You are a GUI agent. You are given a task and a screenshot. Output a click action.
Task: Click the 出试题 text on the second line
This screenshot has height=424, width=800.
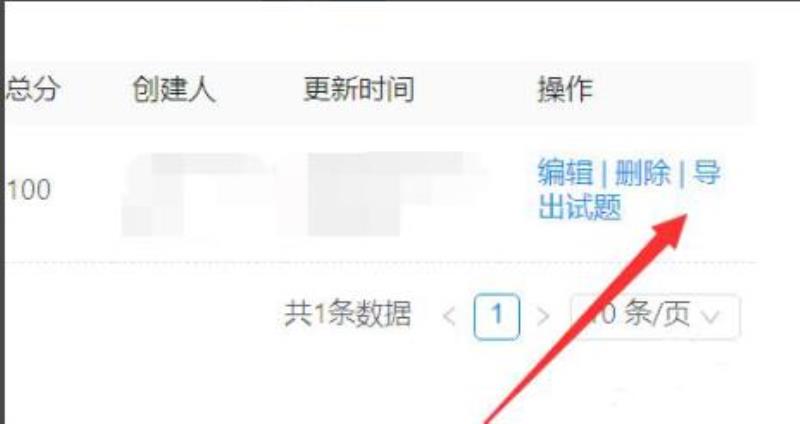pyautogui.click(x=580, y=207)
